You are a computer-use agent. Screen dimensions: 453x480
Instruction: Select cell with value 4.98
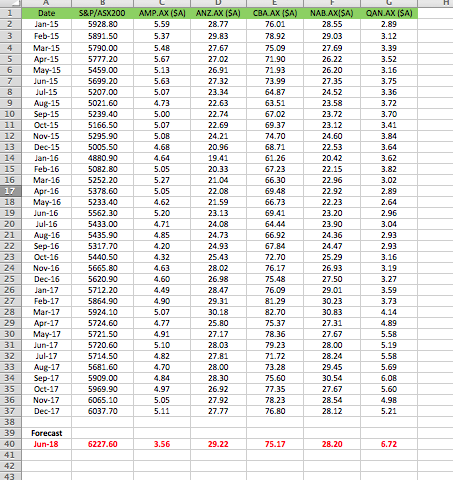pyautogui.click(x=389, y=400)
